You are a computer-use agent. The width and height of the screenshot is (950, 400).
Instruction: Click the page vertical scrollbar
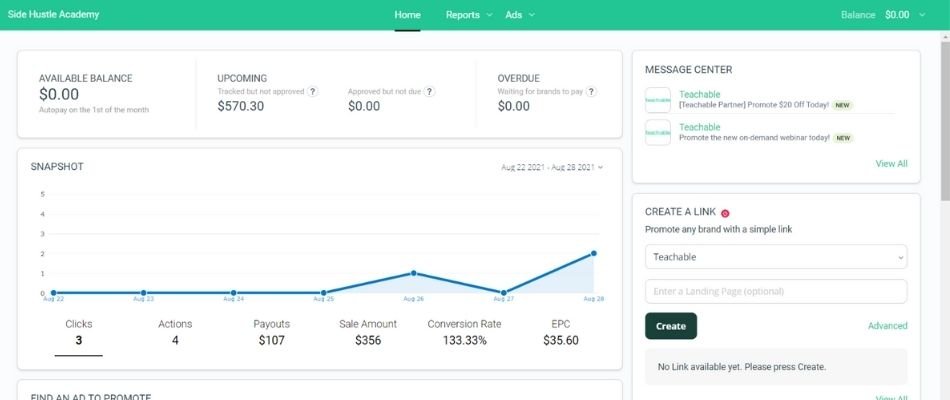pos(945,121)
